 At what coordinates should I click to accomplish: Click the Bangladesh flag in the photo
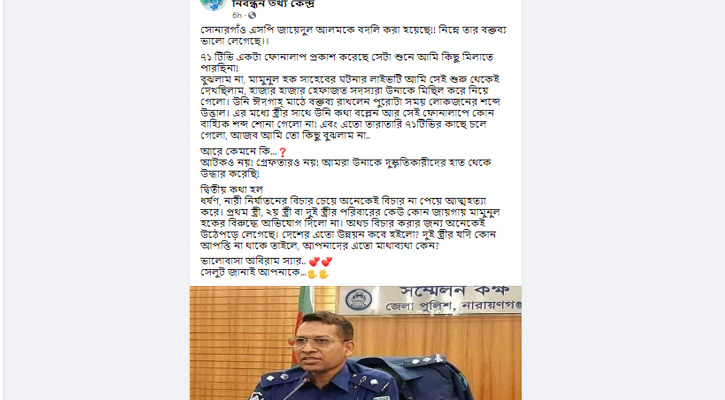[x=301, y=324]
